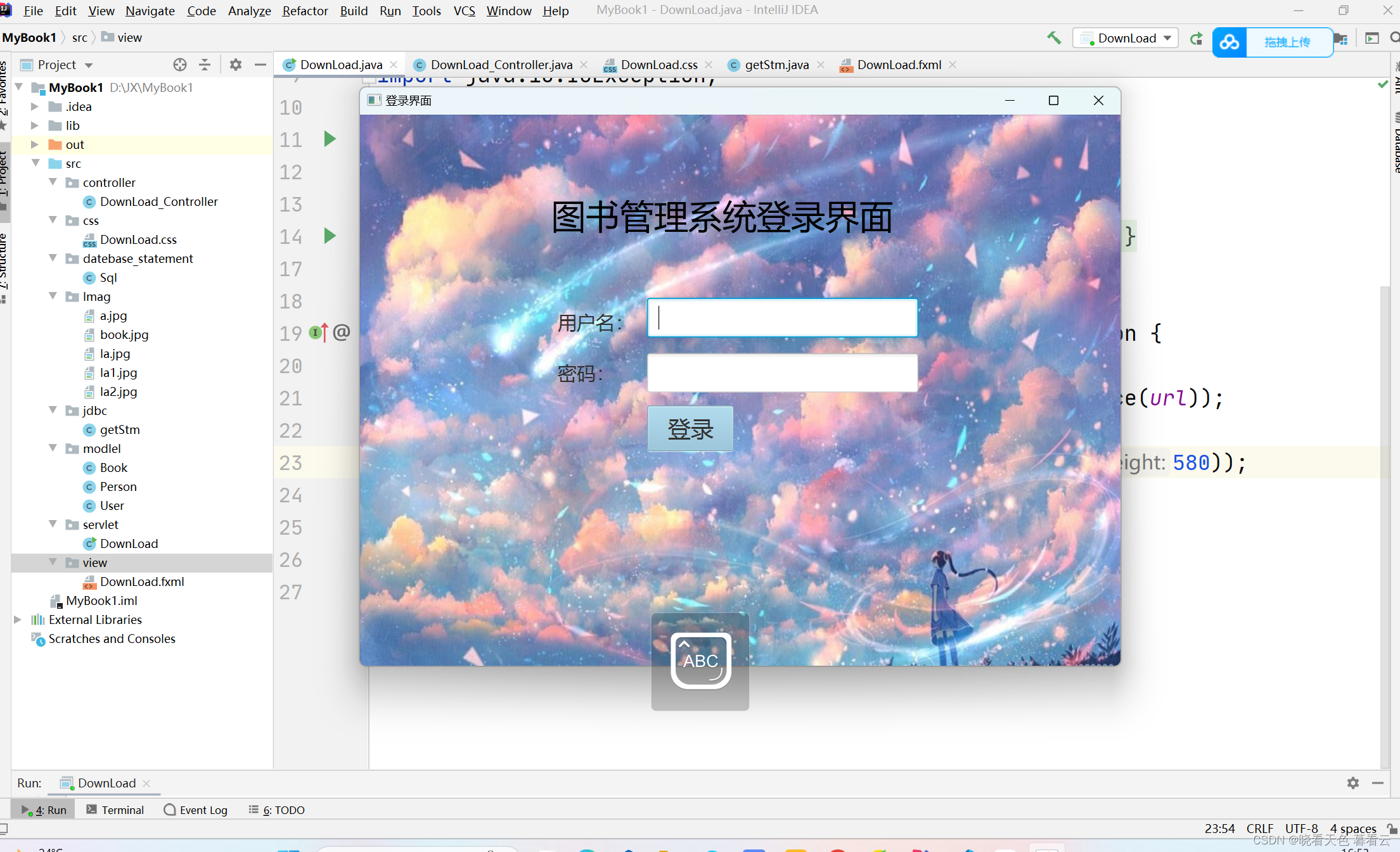Image resolution: width=1400 pixels, height=852 pixels.
Task: Expand the out folder in project tree
Action: point(35,144)
